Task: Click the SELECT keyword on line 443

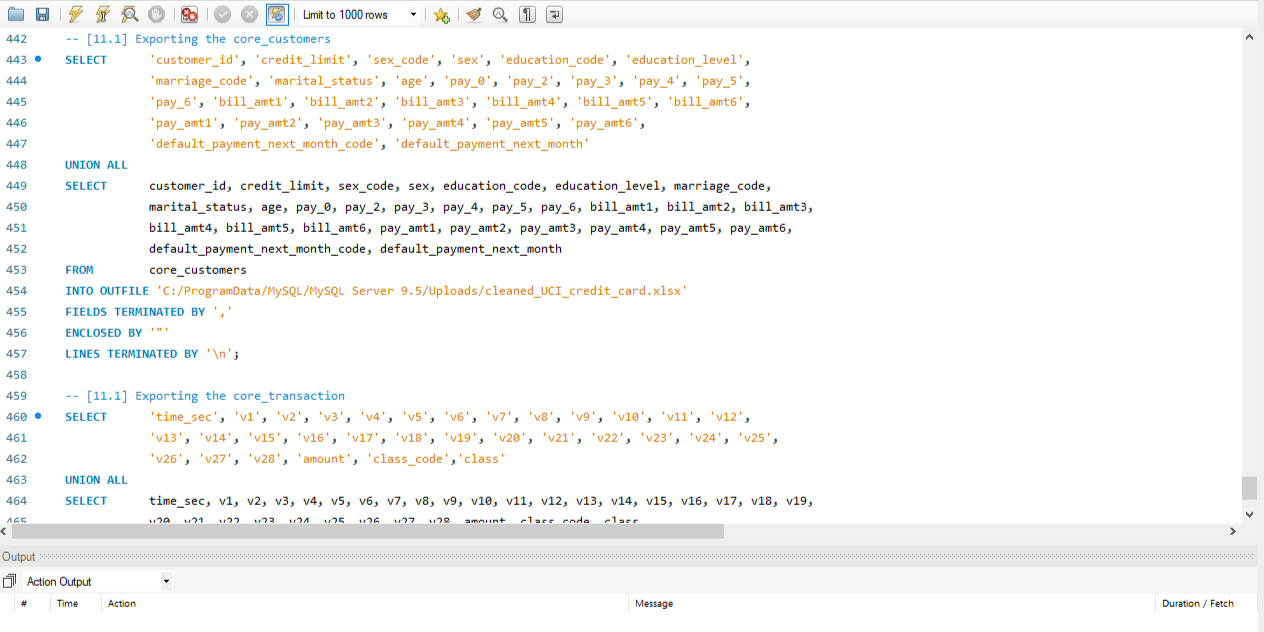Action: pos(86,60)
